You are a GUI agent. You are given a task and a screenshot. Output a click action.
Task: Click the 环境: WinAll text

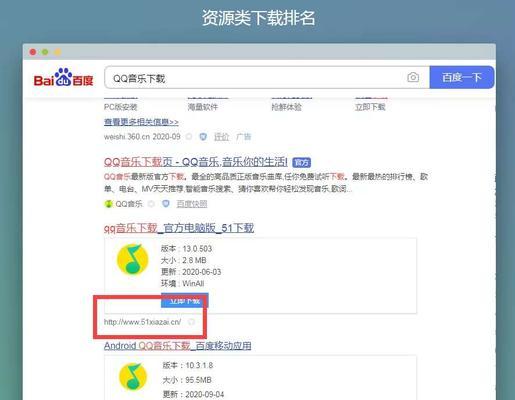point(183,284)
